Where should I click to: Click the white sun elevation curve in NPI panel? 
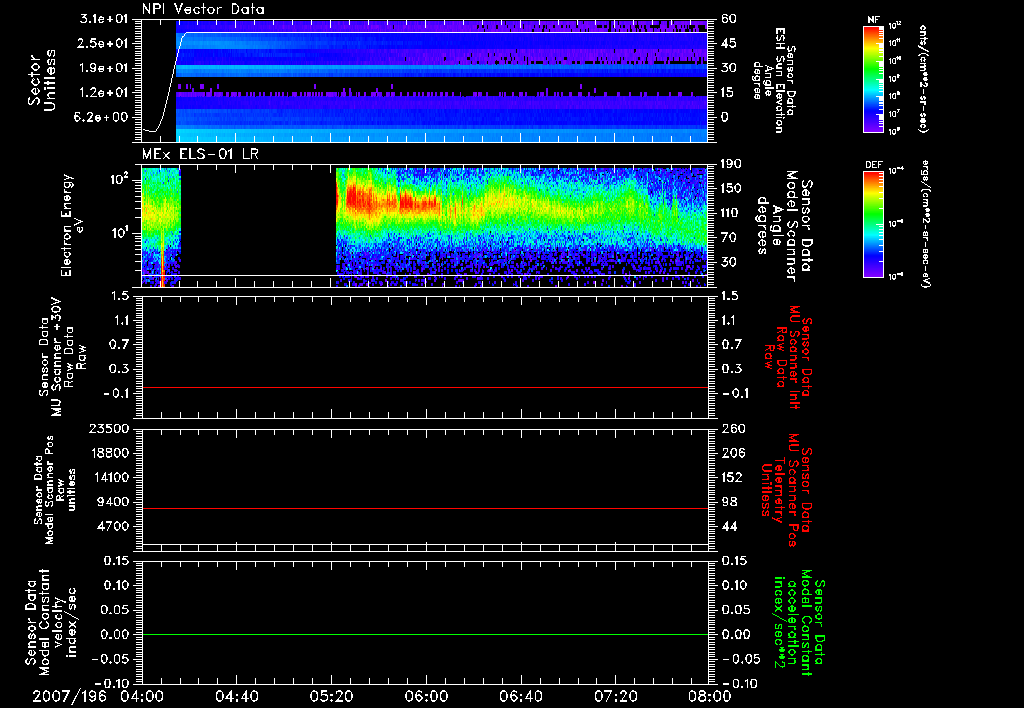click(444, 33)
